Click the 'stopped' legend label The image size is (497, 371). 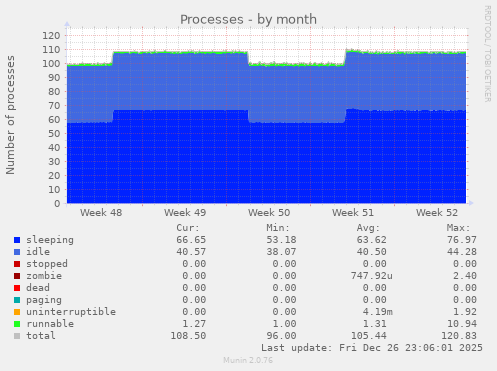(x=47, y=264)
